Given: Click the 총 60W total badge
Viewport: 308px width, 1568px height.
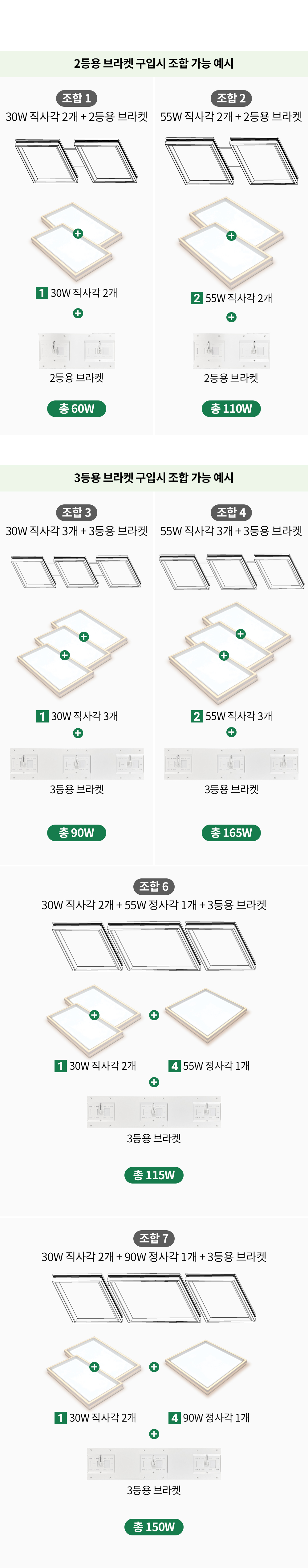Looking at the screenshot, I should click(x=77, y=408).
